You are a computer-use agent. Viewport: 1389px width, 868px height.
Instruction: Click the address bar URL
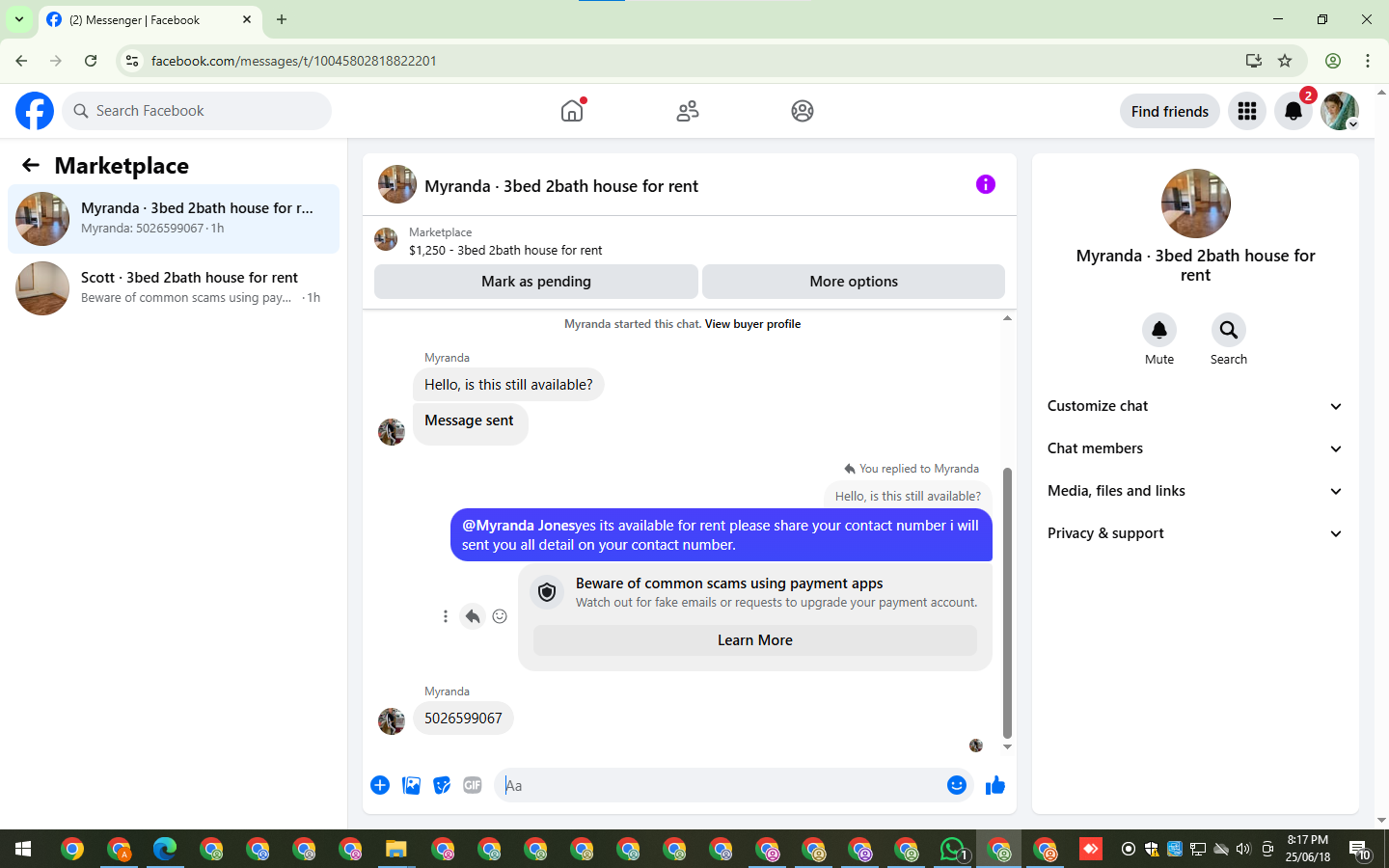(294, 61)
